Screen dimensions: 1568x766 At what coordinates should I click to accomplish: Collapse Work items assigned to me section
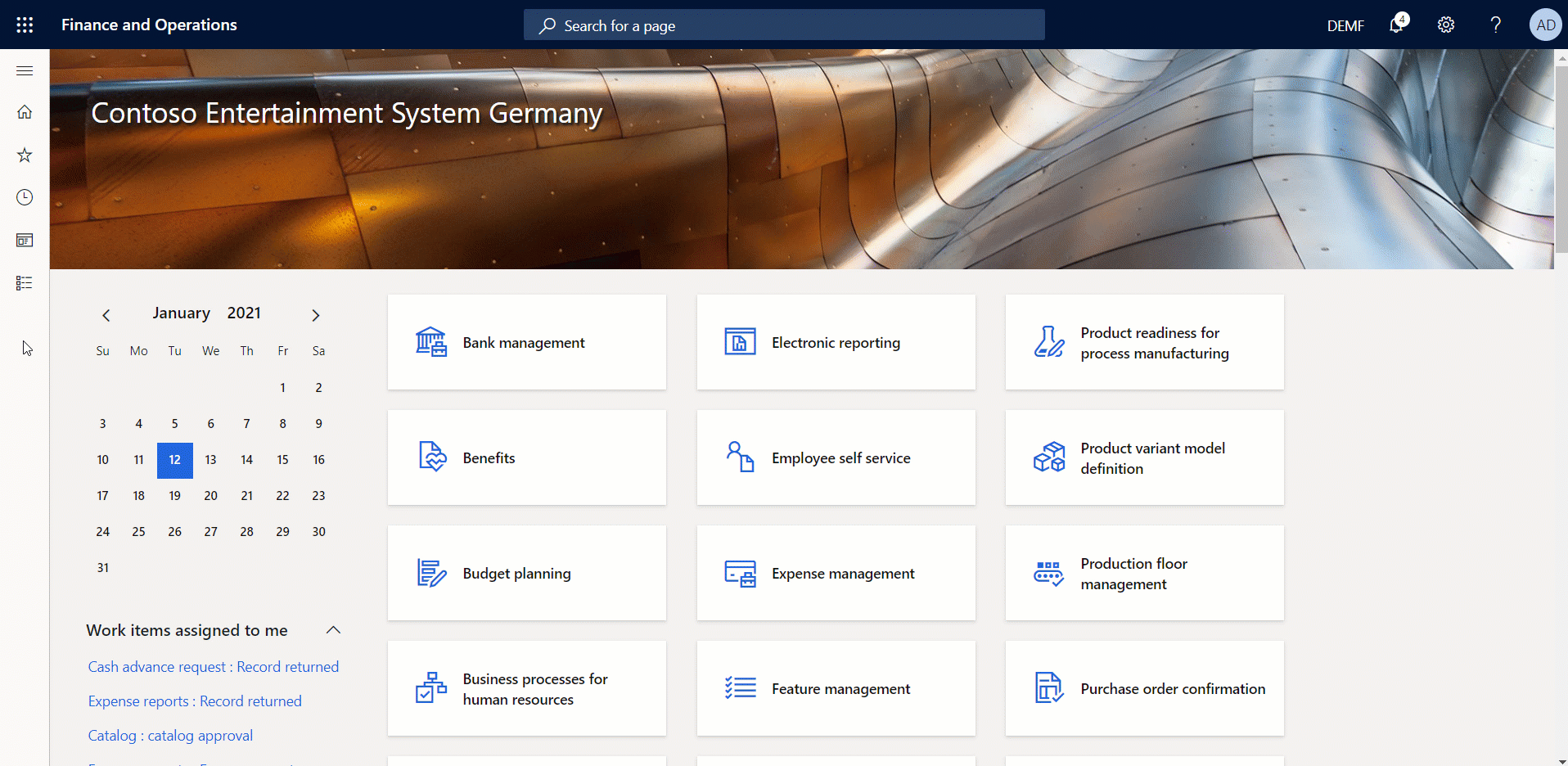pyautogui.click(x=333, y=630)
